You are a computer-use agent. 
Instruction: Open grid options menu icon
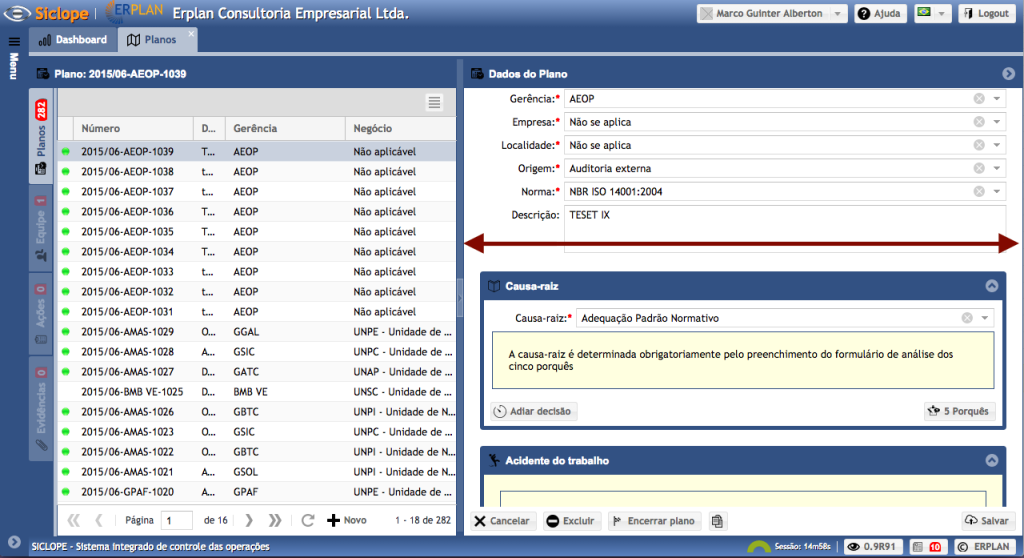[x=434, y=103]
